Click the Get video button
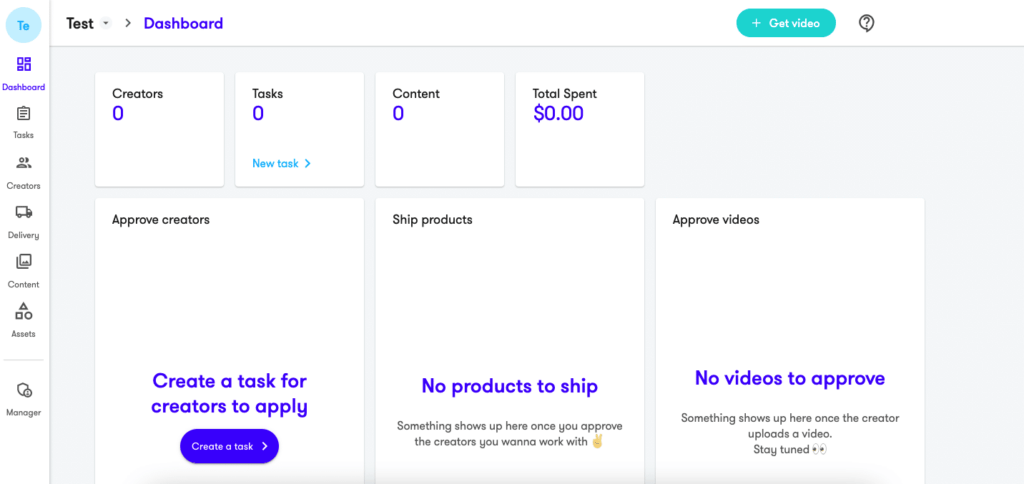The height and width of the screenshot is (484, 1024). (x=786, y=23)
